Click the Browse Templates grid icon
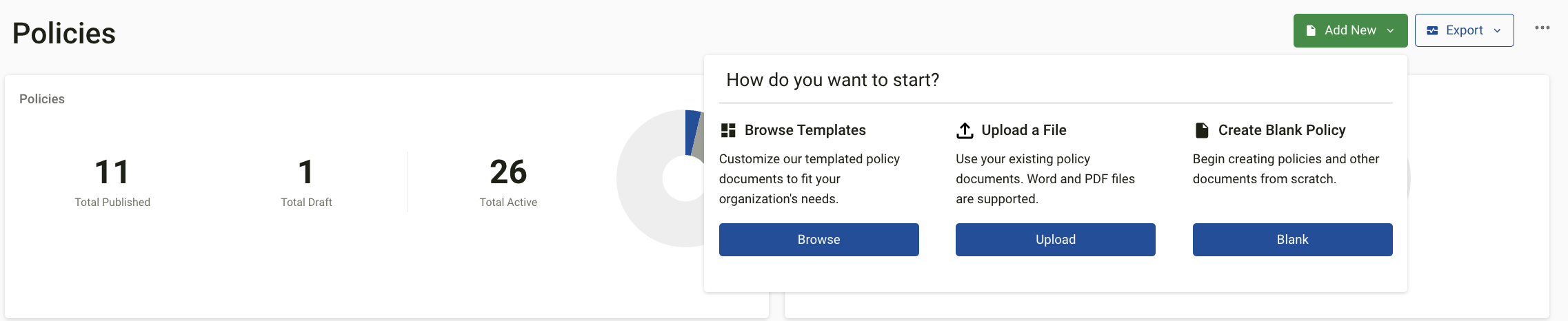 pos(728,130)
